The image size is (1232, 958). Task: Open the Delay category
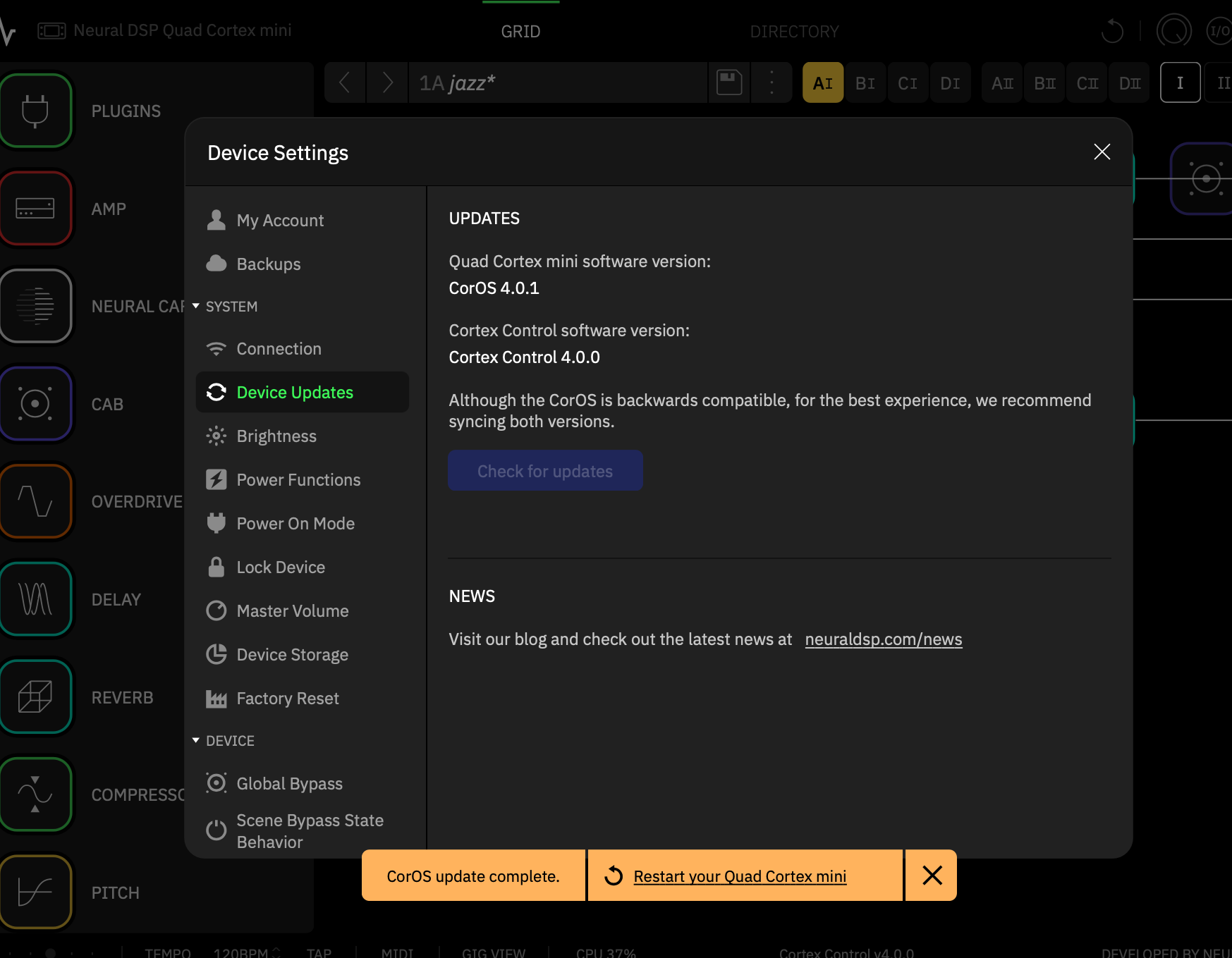(x=36, y=599)
